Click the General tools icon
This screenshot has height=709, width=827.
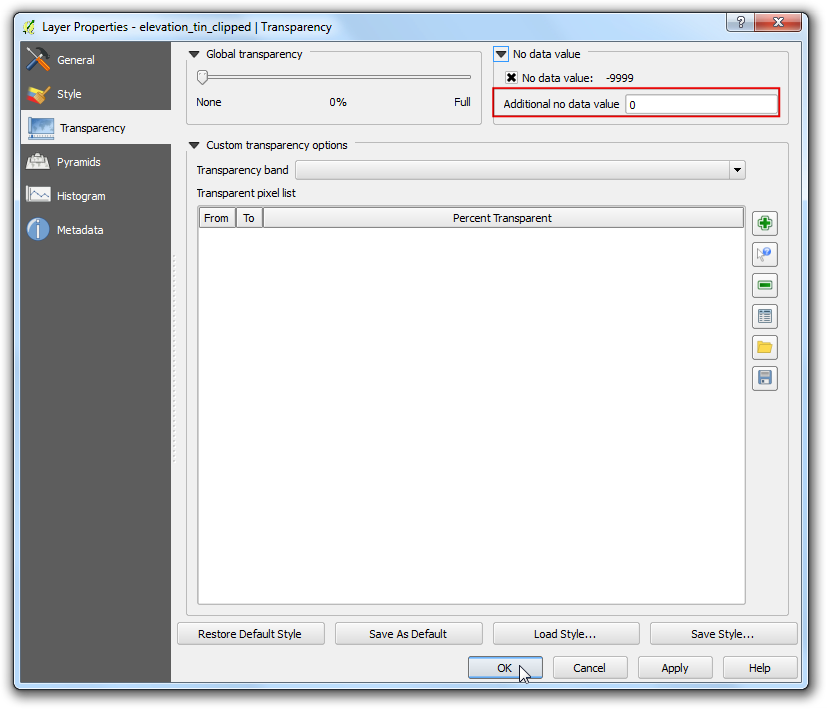click(38, 59)
